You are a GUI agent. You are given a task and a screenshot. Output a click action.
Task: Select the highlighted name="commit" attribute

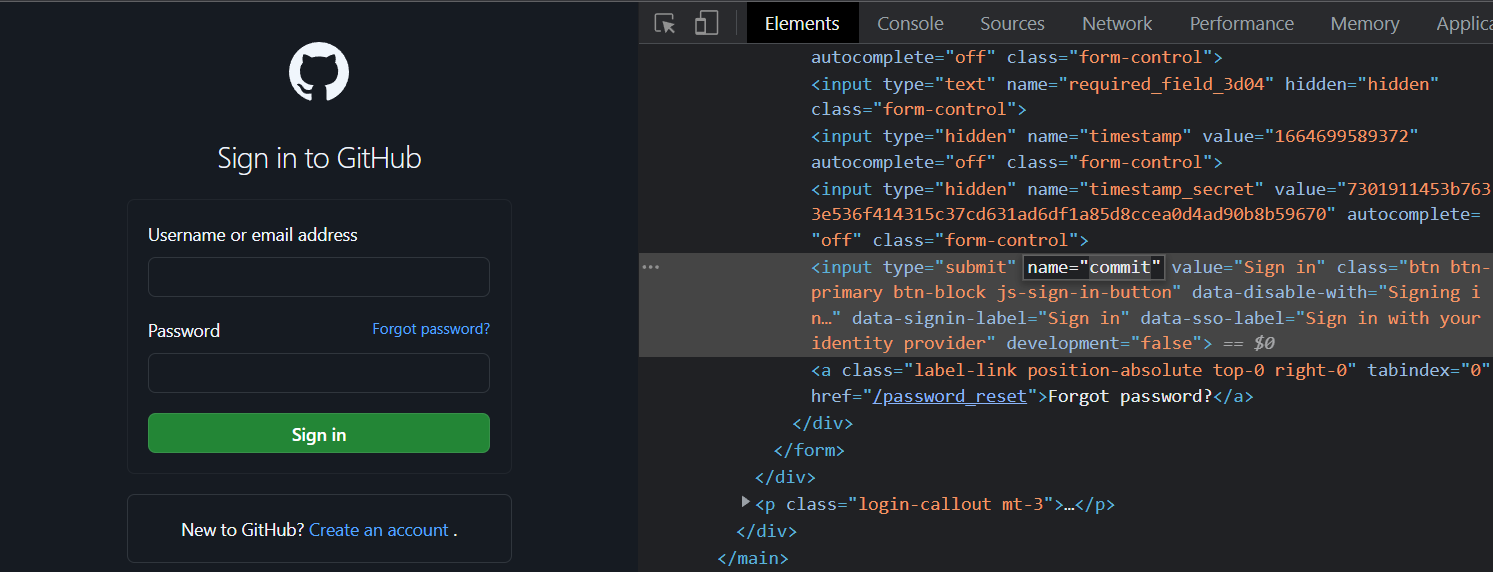[x=1094, y=267]
